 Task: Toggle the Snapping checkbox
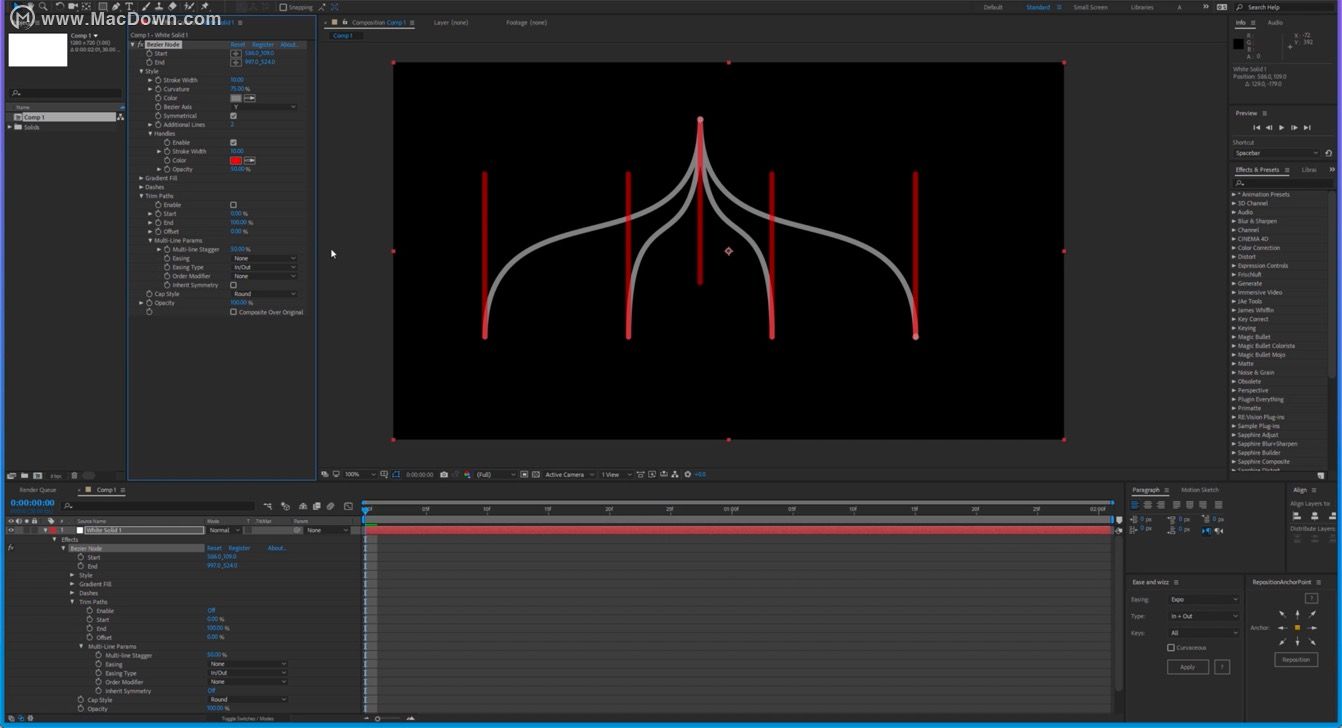[283, 7]
